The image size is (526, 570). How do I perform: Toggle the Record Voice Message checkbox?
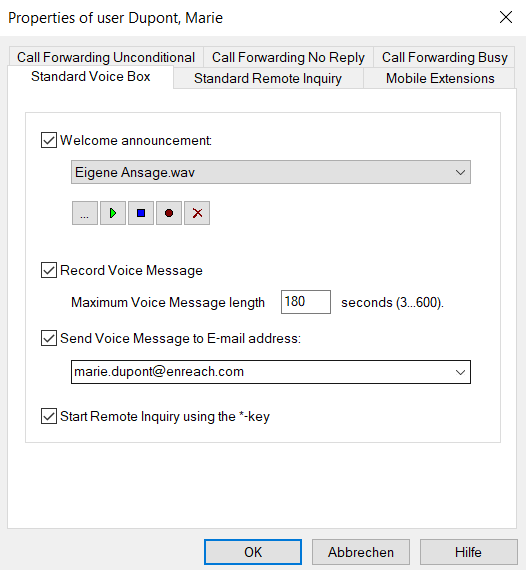pyautogui.click(x=49, y=270)
